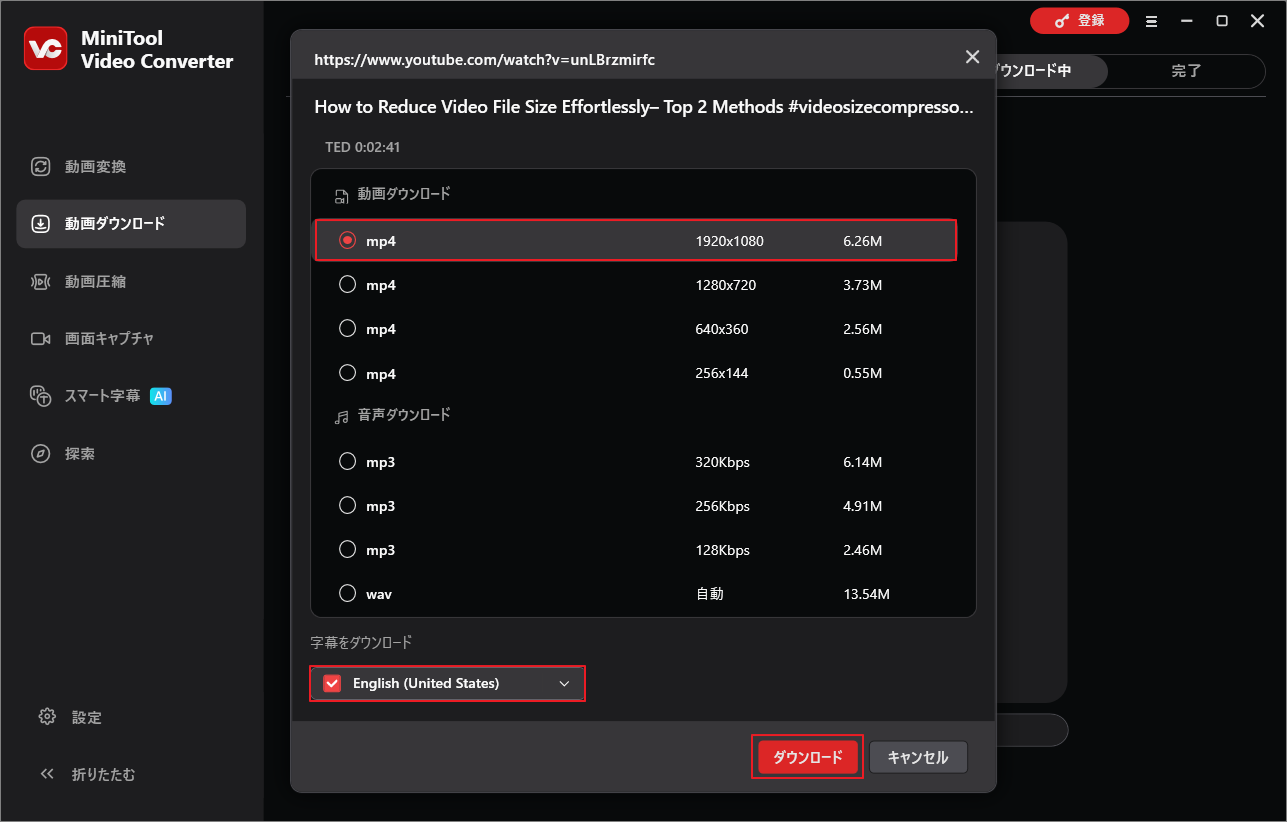Click the ダウンロード button to start downloading
This screenshot has width=1287, height=822.
click(806, 757)
